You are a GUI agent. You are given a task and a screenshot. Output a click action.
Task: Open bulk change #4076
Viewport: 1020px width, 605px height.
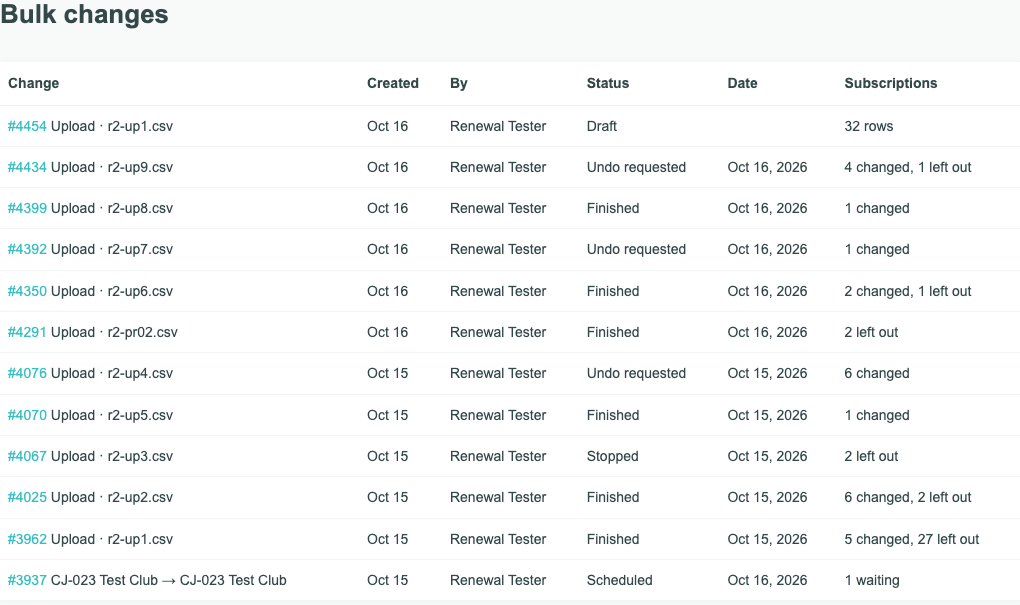pos(27,373)
